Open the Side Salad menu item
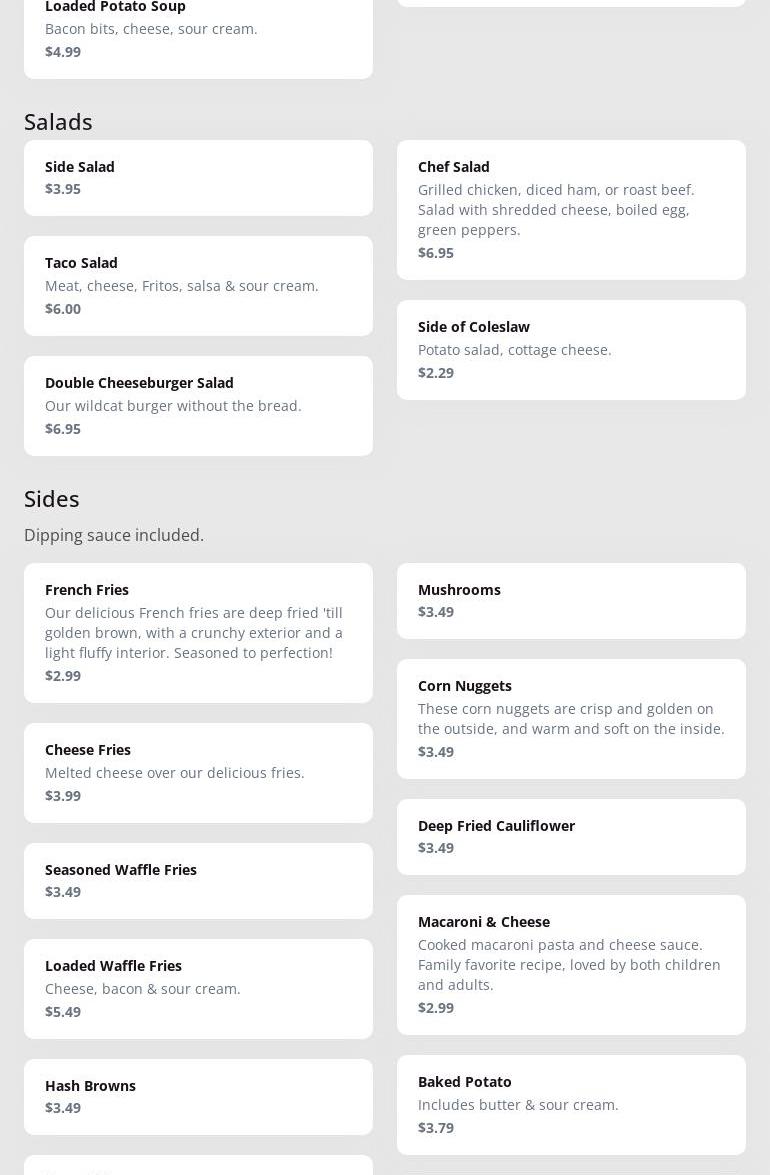770x1175 pixels. 198,178
